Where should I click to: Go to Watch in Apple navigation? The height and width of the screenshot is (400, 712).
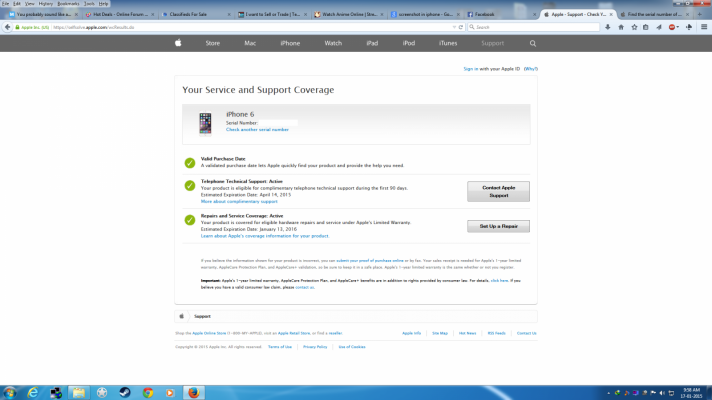(x=333, y=43)
